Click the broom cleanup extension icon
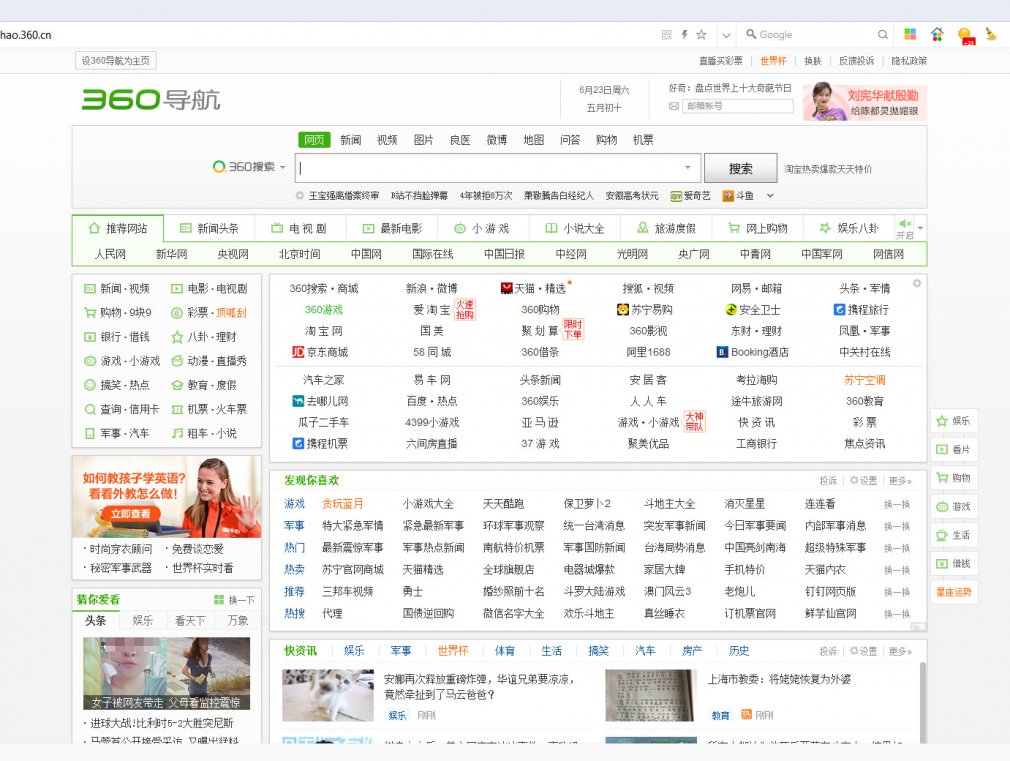Viewport: 1010px width, 761px height. 991,34
